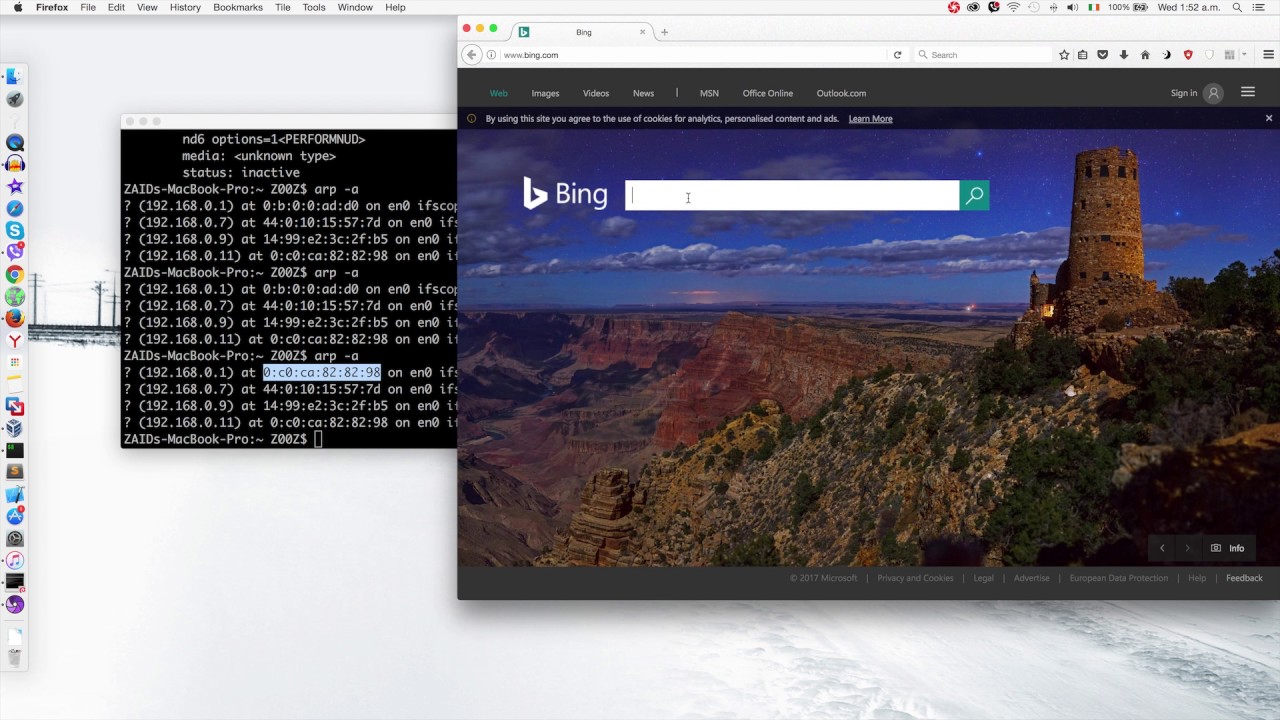1280x720 pixels.
Task: Open the Edit menu
Action: pos(116,7)
